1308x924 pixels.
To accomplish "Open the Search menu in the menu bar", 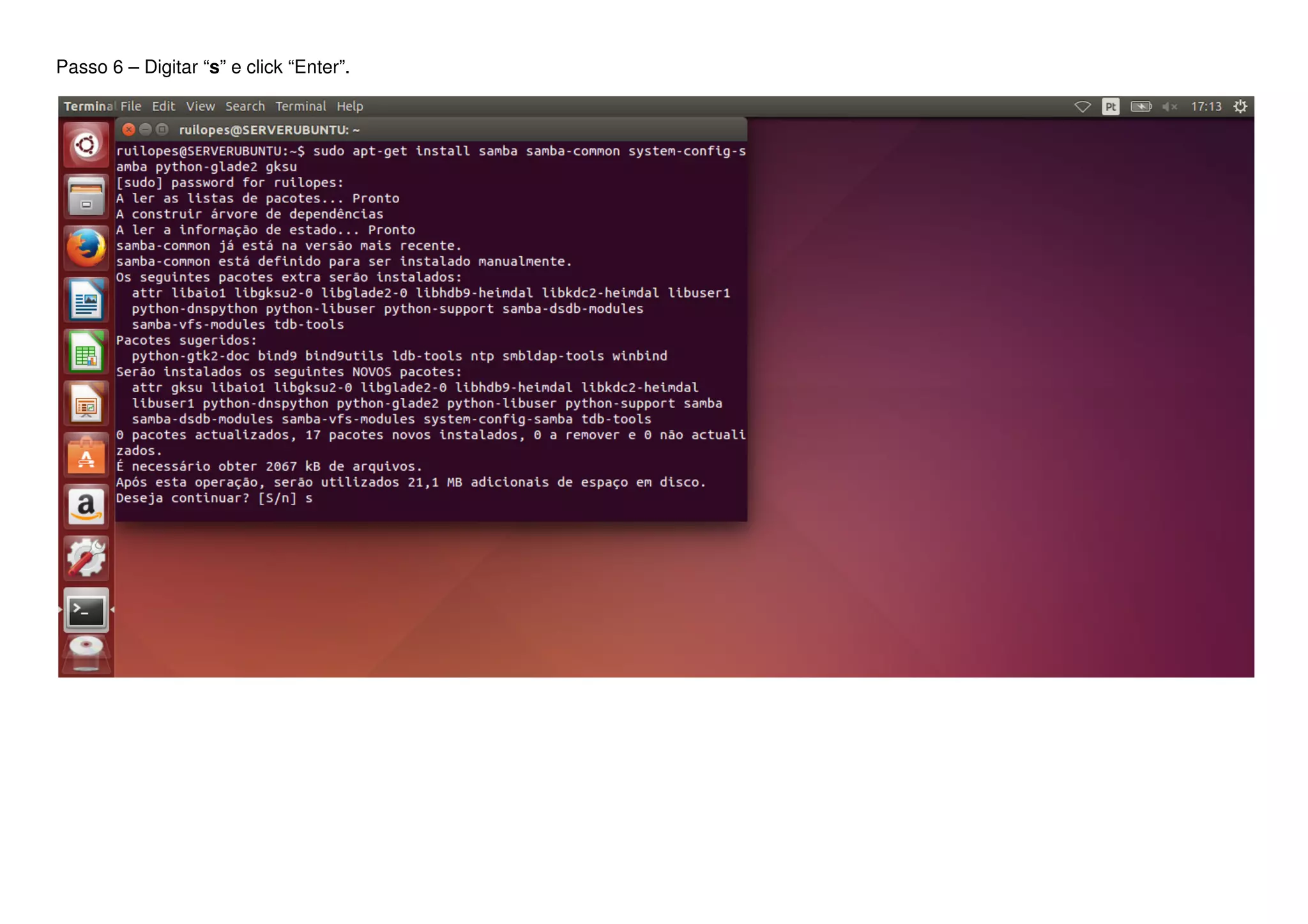I will 245,107.
